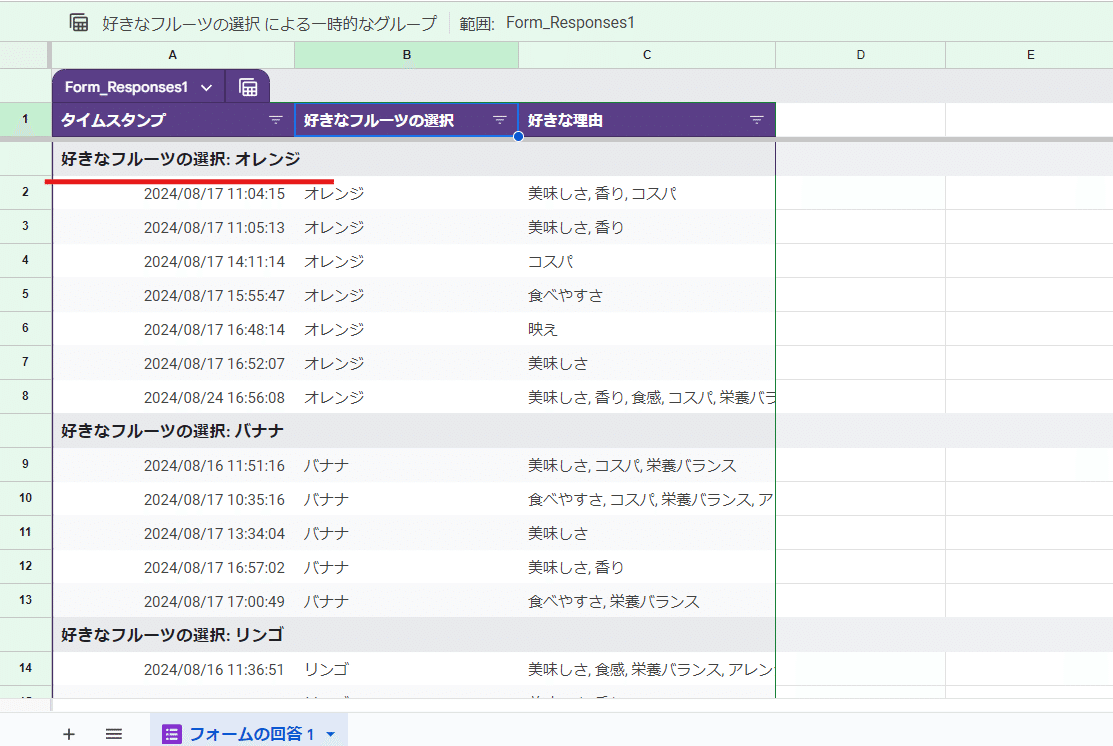Select the 映え cell in row 6
Screen dimensions: 1113x746
point(647,329)
